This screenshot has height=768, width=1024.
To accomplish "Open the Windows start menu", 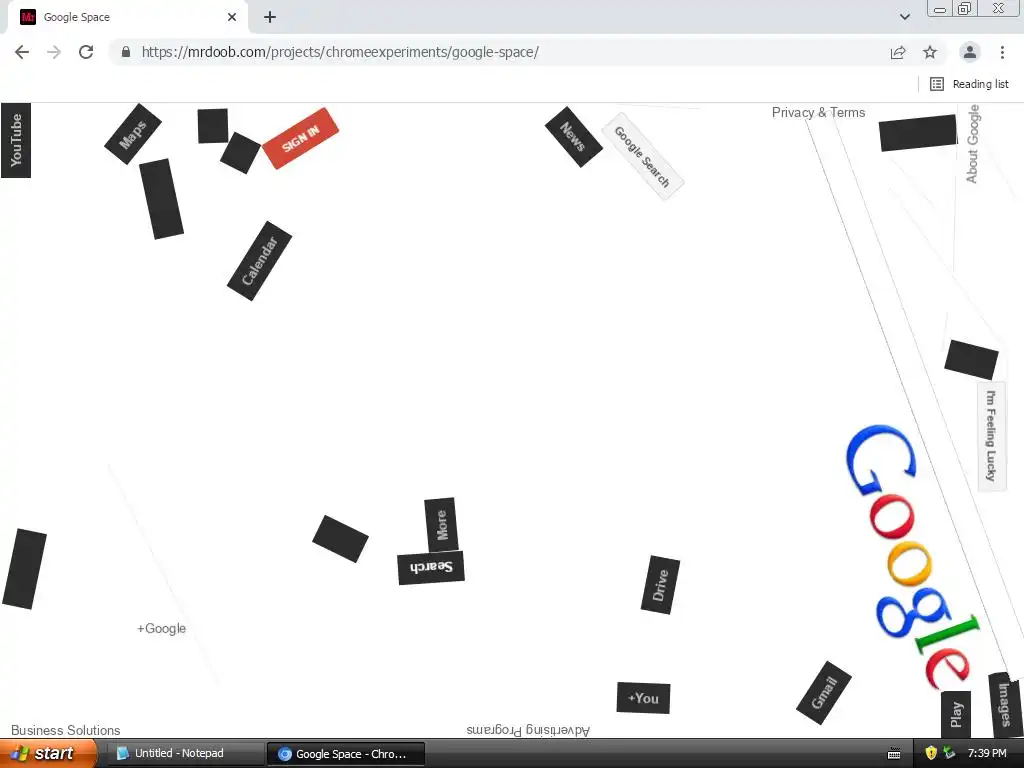I will (47, 754).
